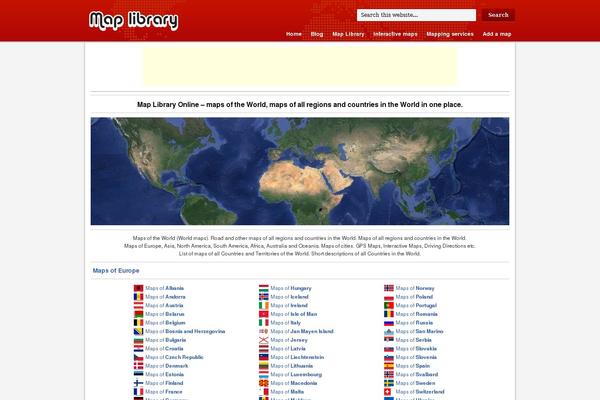Viewport: 600px width, 400px height.
Task: Select the Romania flag icon
Action: pyautogui.click(x=389, y=314)
